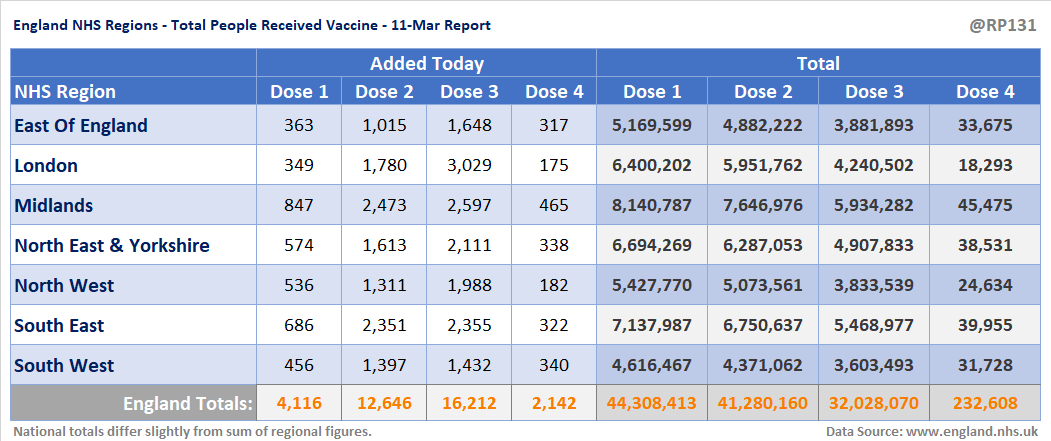Click the 'NHS Region' column header

[66, 92]
